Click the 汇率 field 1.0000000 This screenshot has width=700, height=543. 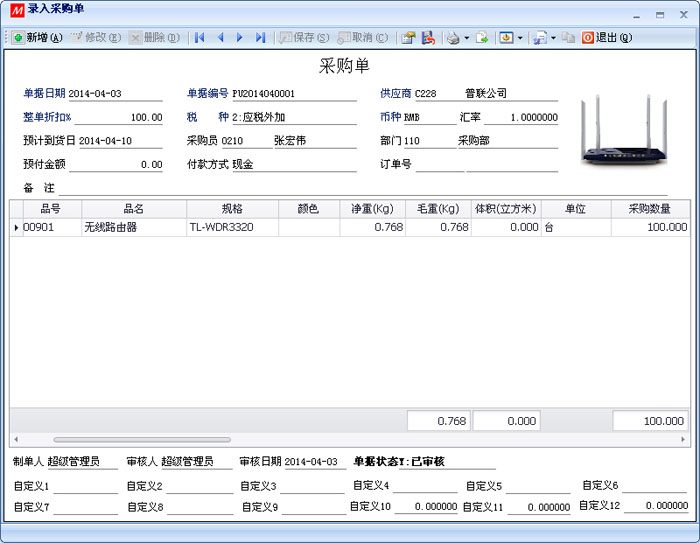pos(521,117)
